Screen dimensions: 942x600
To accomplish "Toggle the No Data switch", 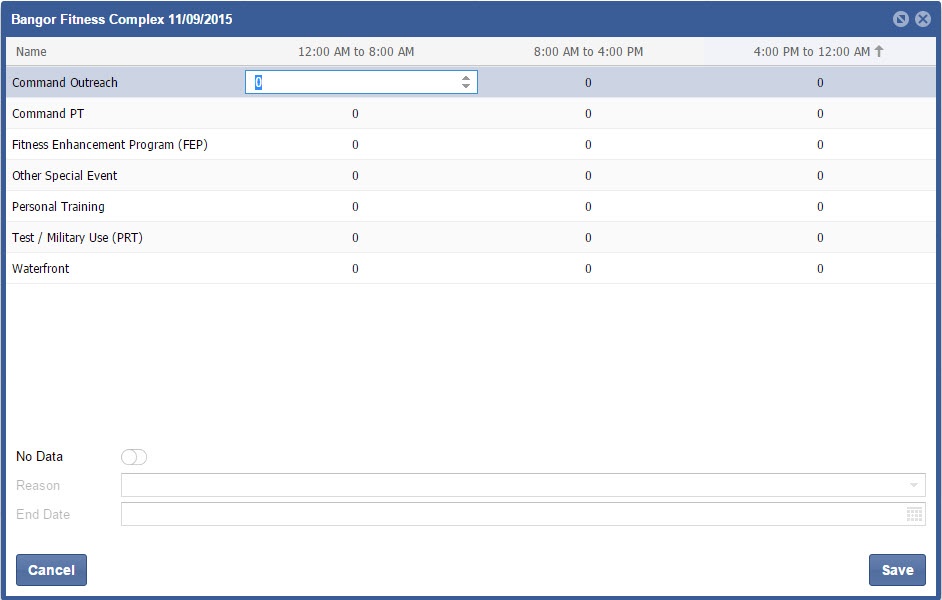I will pos(133,457).
